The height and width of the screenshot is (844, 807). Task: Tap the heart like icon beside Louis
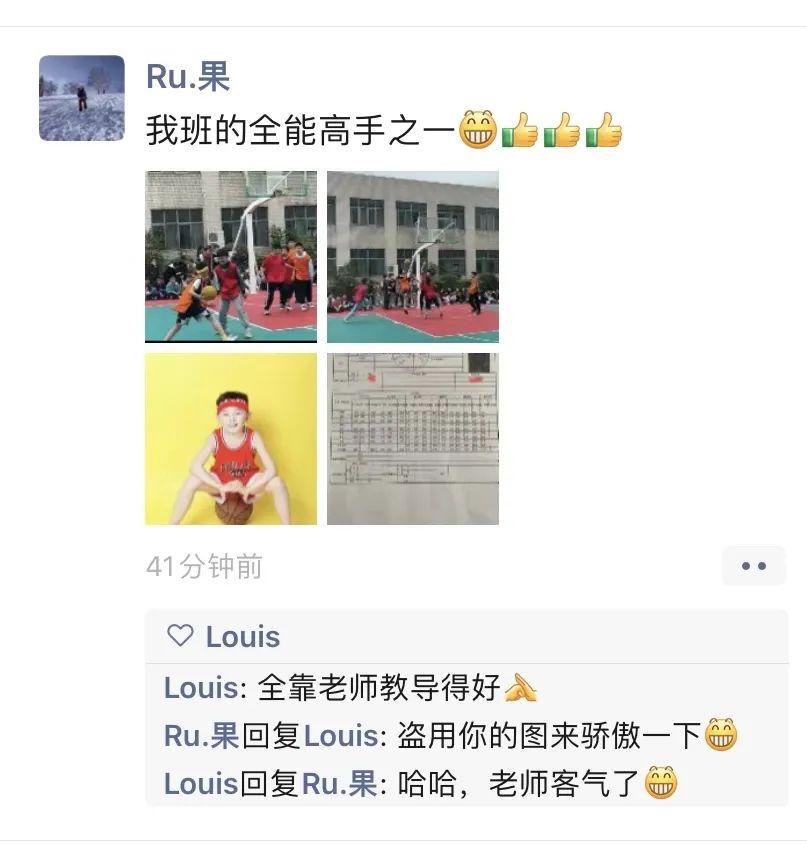(x=180, y=636)
